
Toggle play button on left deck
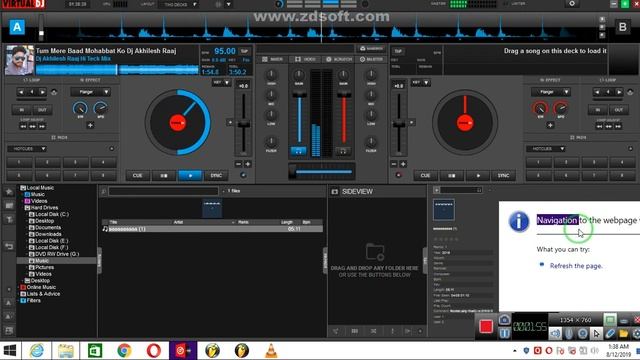point(190,176)
